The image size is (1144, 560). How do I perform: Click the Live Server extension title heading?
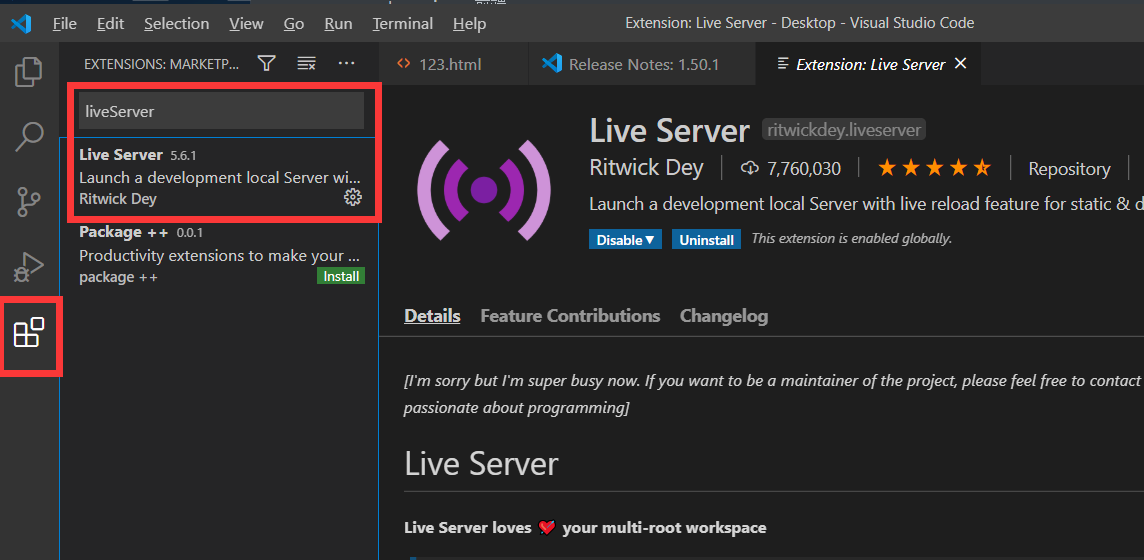(669, 131)
